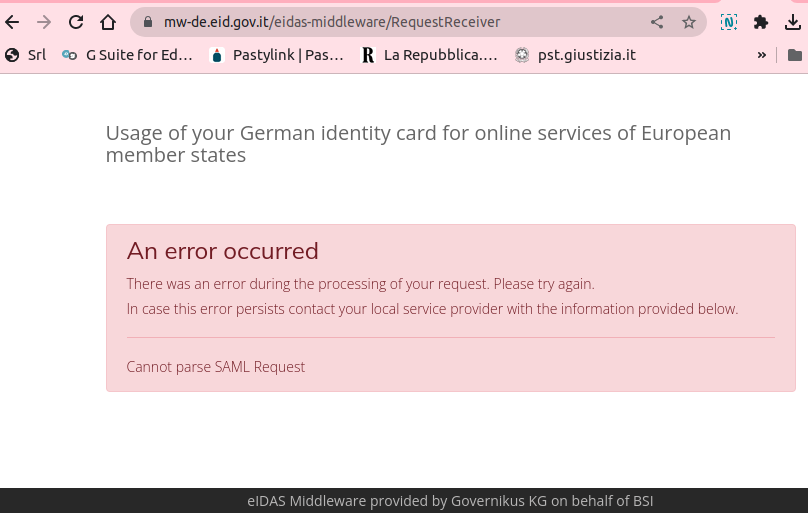Expand the hidden bookmarks chevron
The width and height of the screenshot is (808, 531).
click(x=762, y=55)
